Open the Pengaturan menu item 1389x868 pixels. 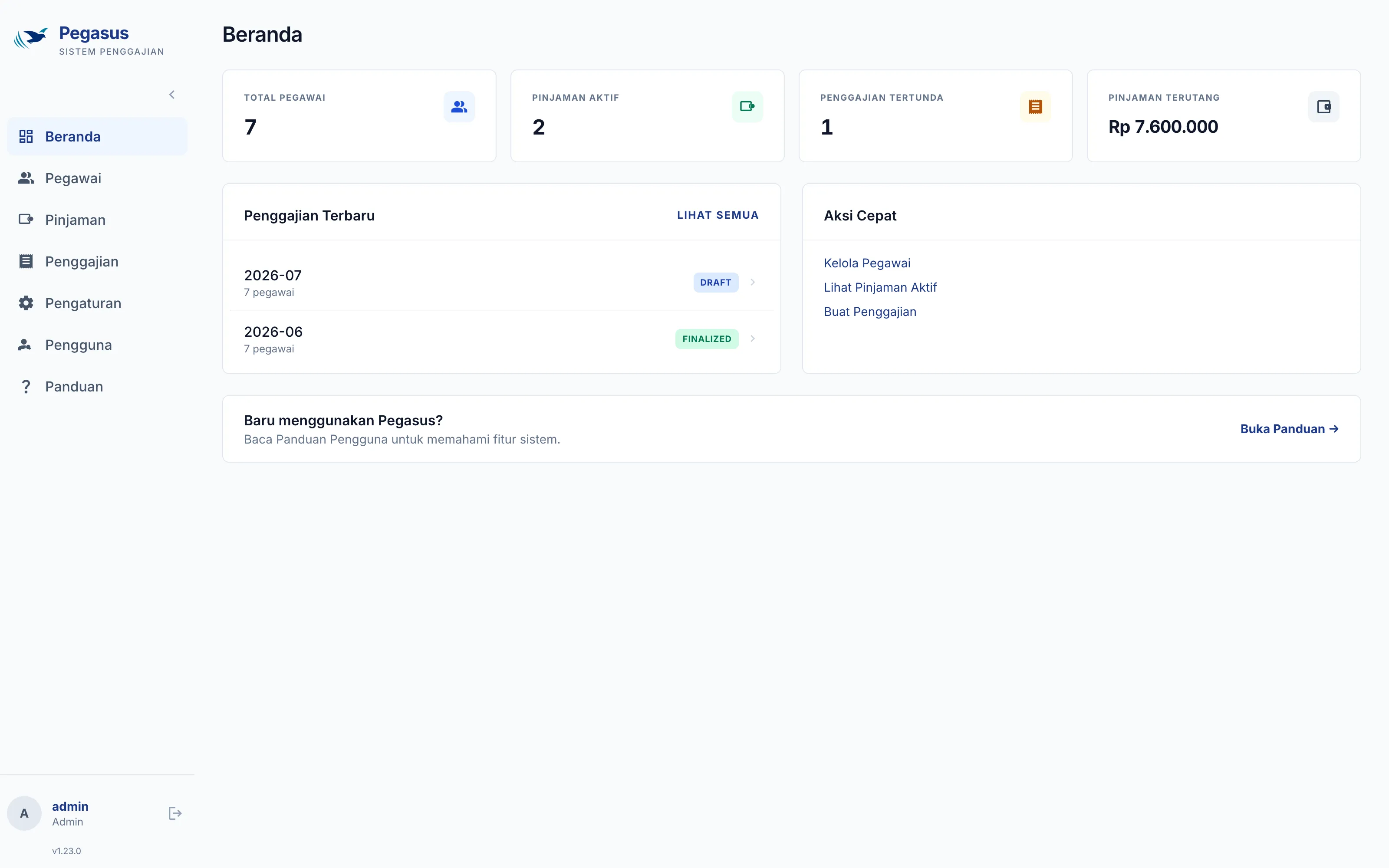[97, 303]
